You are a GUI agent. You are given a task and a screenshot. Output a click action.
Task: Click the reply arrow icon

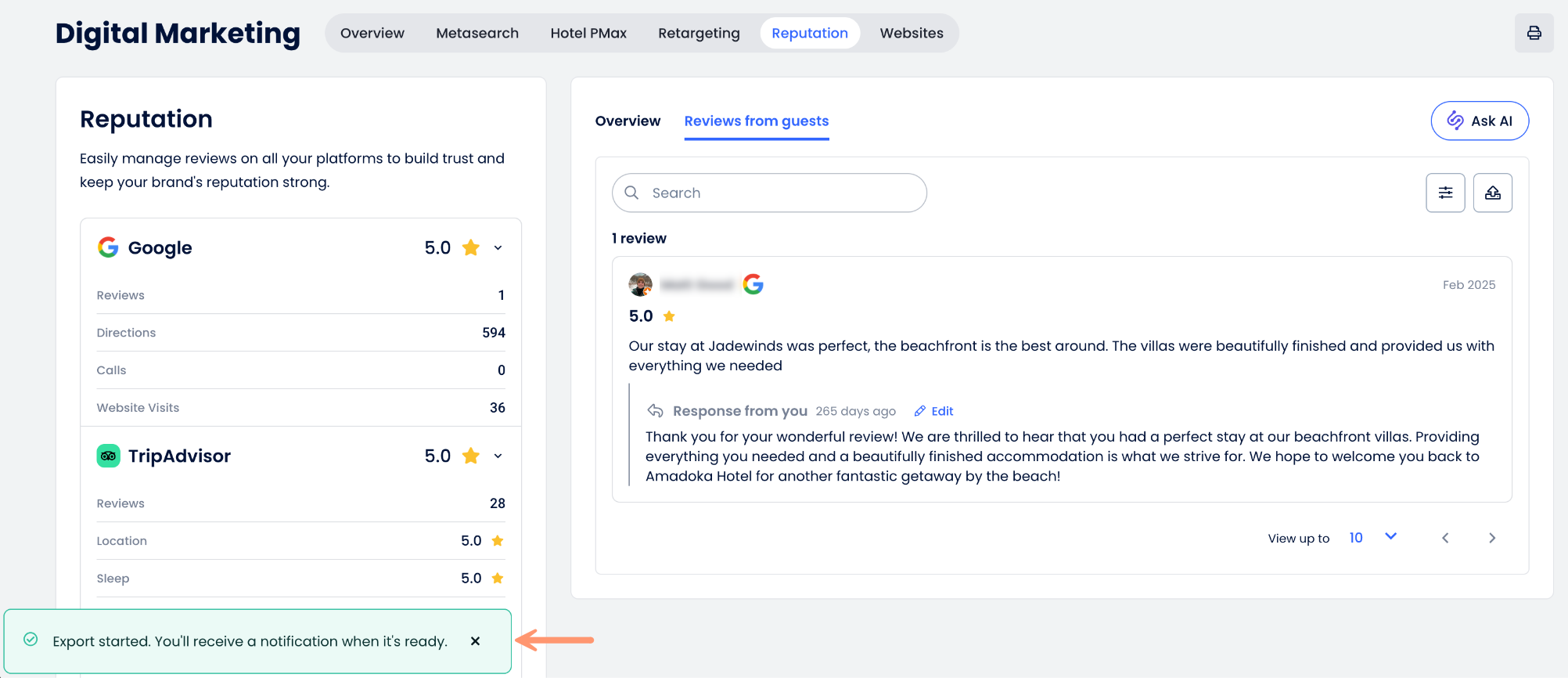click(655, 411)
